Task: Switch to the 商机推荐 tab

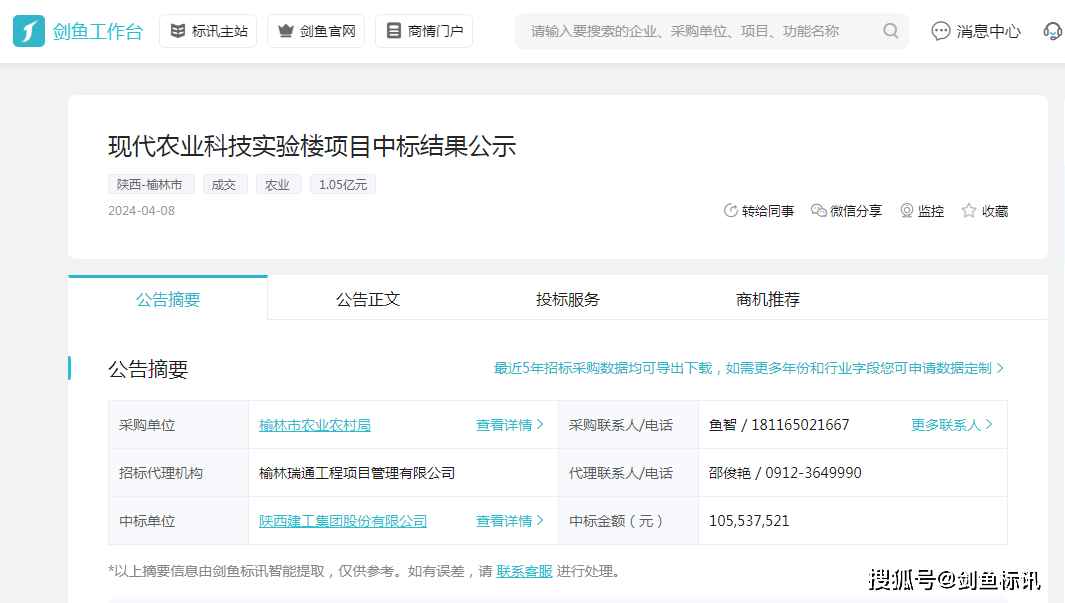Action: click(x=768, y=299)
